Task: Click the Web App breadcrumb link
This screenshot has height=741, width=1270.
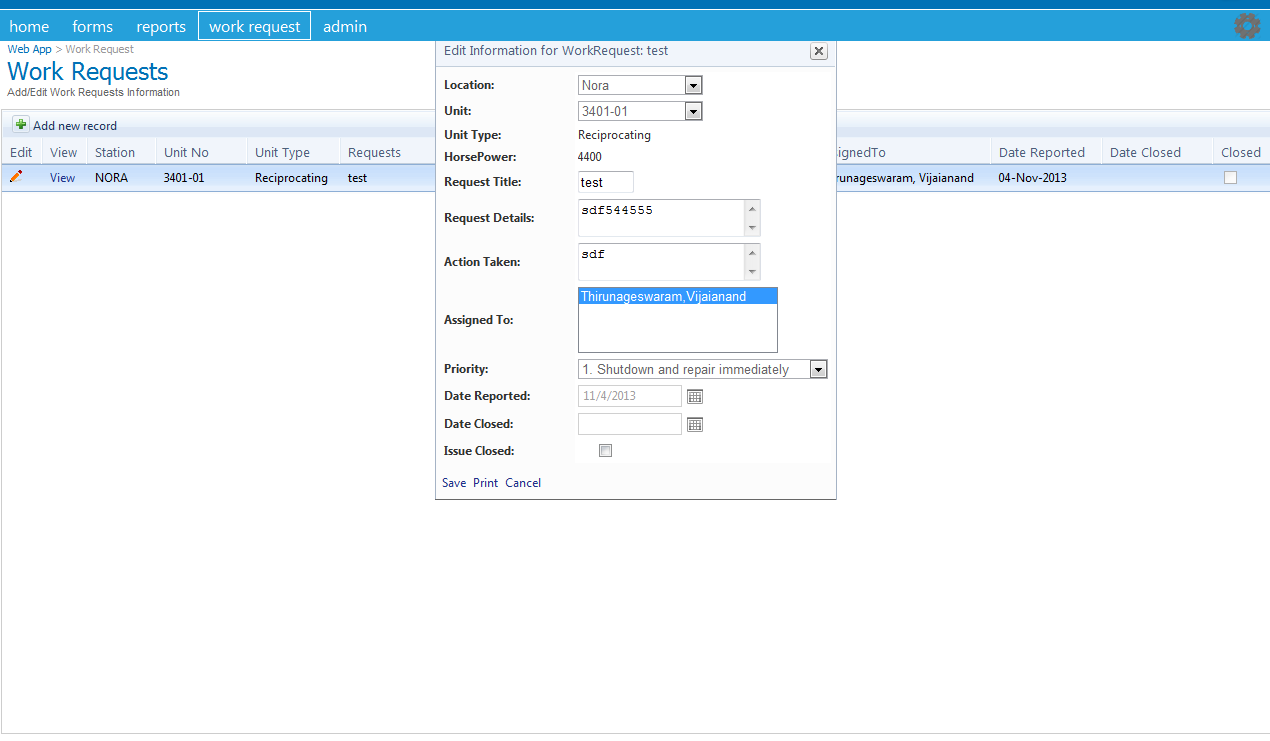Action: [x=29, y=49]
